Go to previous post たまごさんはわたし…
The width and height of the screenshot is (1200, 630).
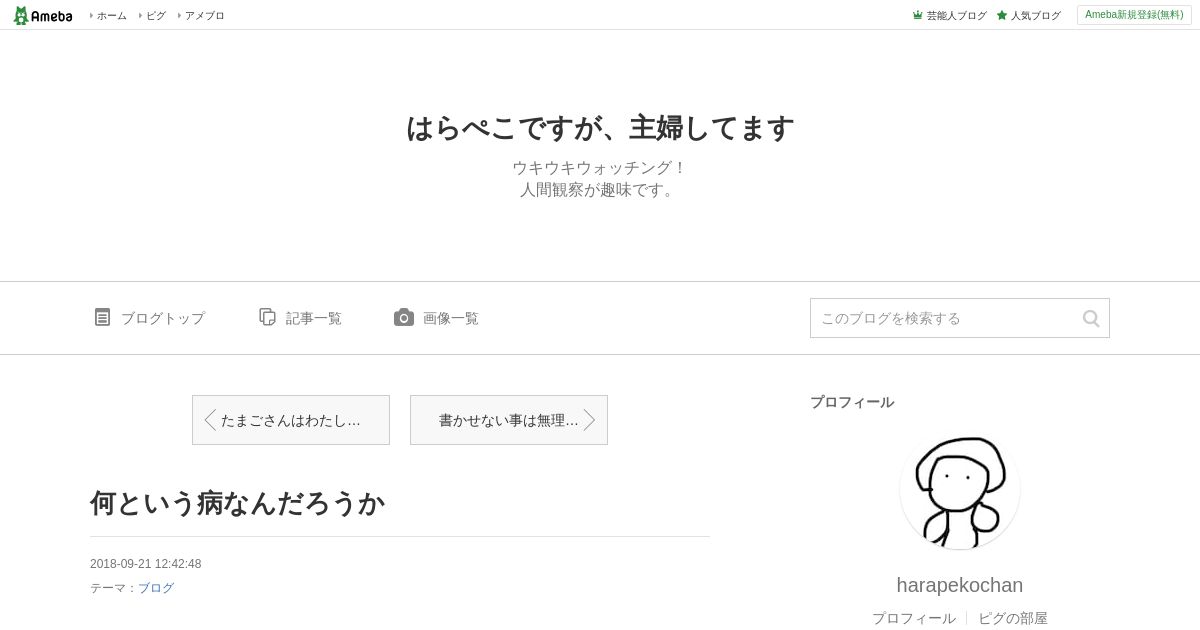(x=291, y=420)
